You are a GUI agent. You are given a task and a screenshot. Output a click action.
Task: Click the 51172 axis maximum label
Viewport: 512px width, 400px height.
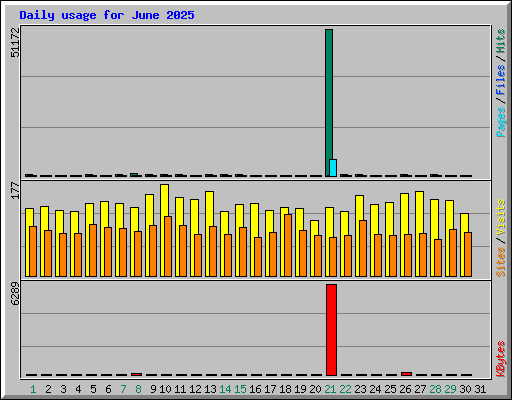pos(15,42)
